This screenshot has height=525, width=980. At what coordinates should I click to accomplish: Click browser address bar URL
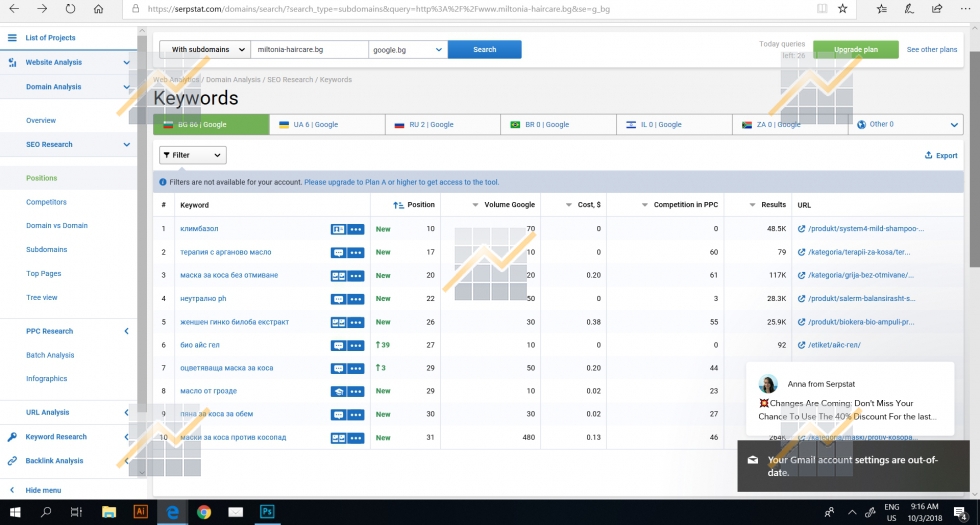pos(379,9)
